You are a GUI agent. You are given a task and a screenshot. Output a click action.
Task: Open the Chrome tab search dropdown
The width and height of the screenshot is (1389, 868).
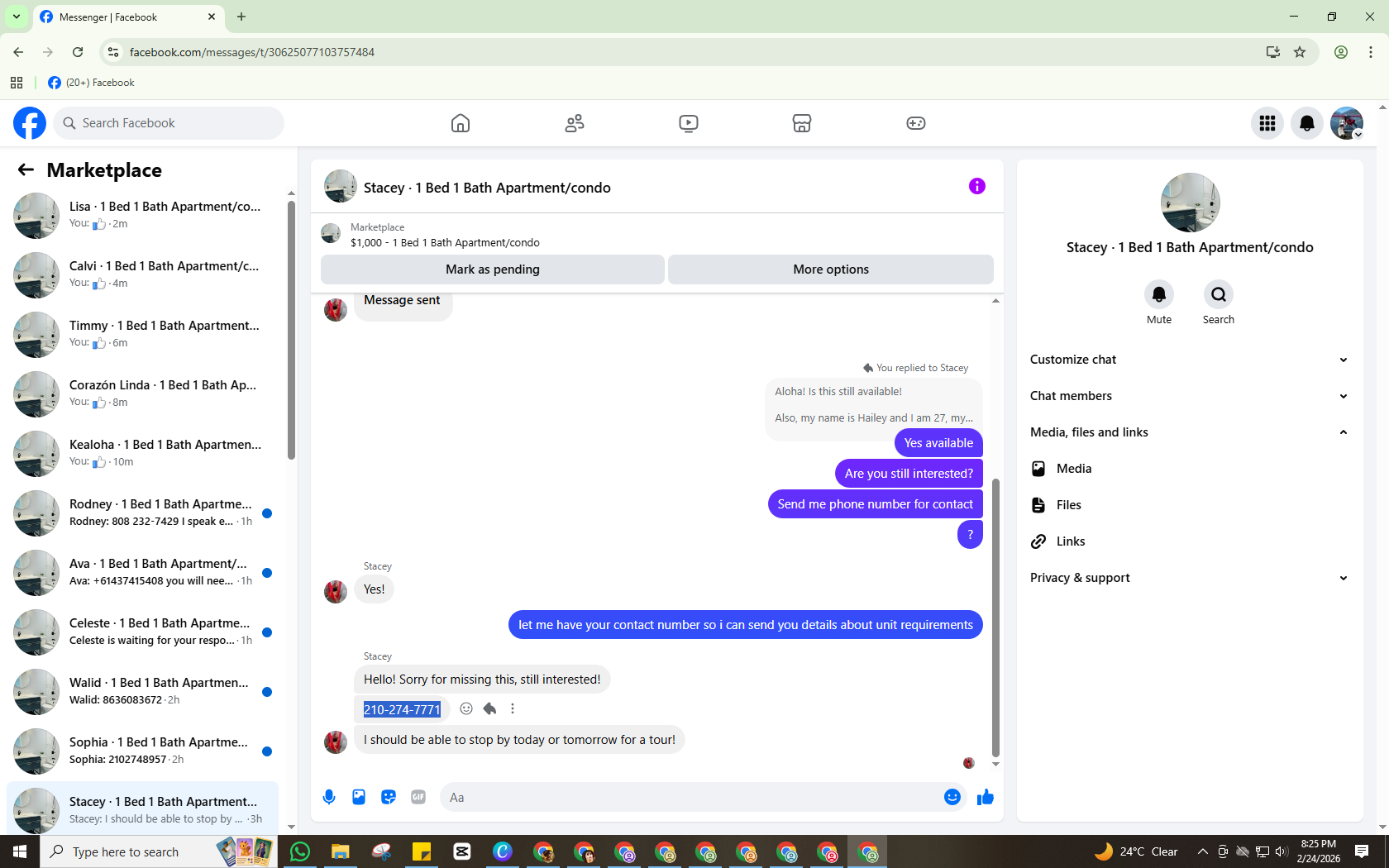tap(17, 17)
